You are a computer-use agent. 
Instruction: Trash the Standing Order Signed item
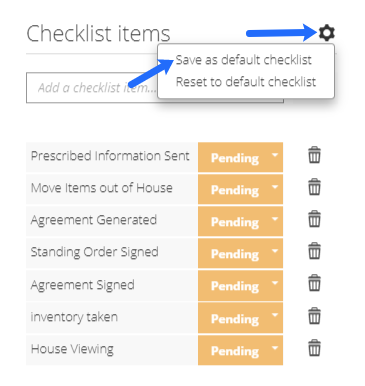(314, 251)
